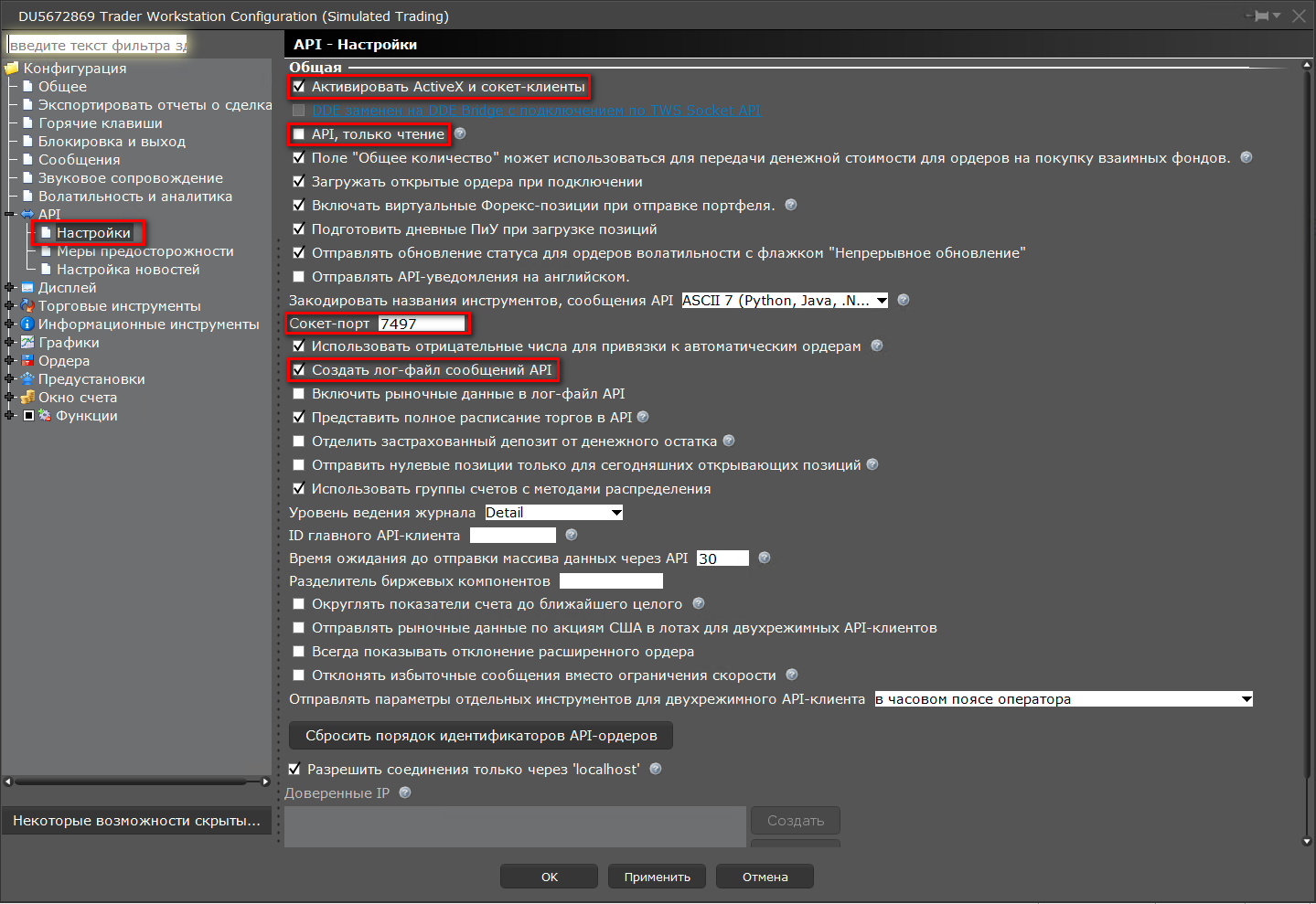1316x904 pixels.
Task: Toggle 'Подготовить дневные ПиУ при загрузке позиций'
Action: point(298,229)
